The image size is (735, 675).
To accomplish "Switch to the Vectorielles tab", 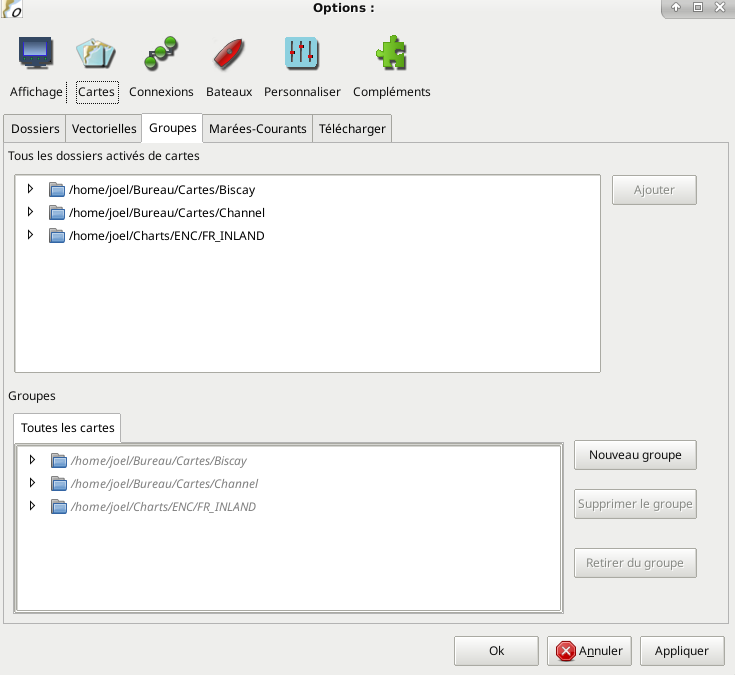I will point(104,128).
